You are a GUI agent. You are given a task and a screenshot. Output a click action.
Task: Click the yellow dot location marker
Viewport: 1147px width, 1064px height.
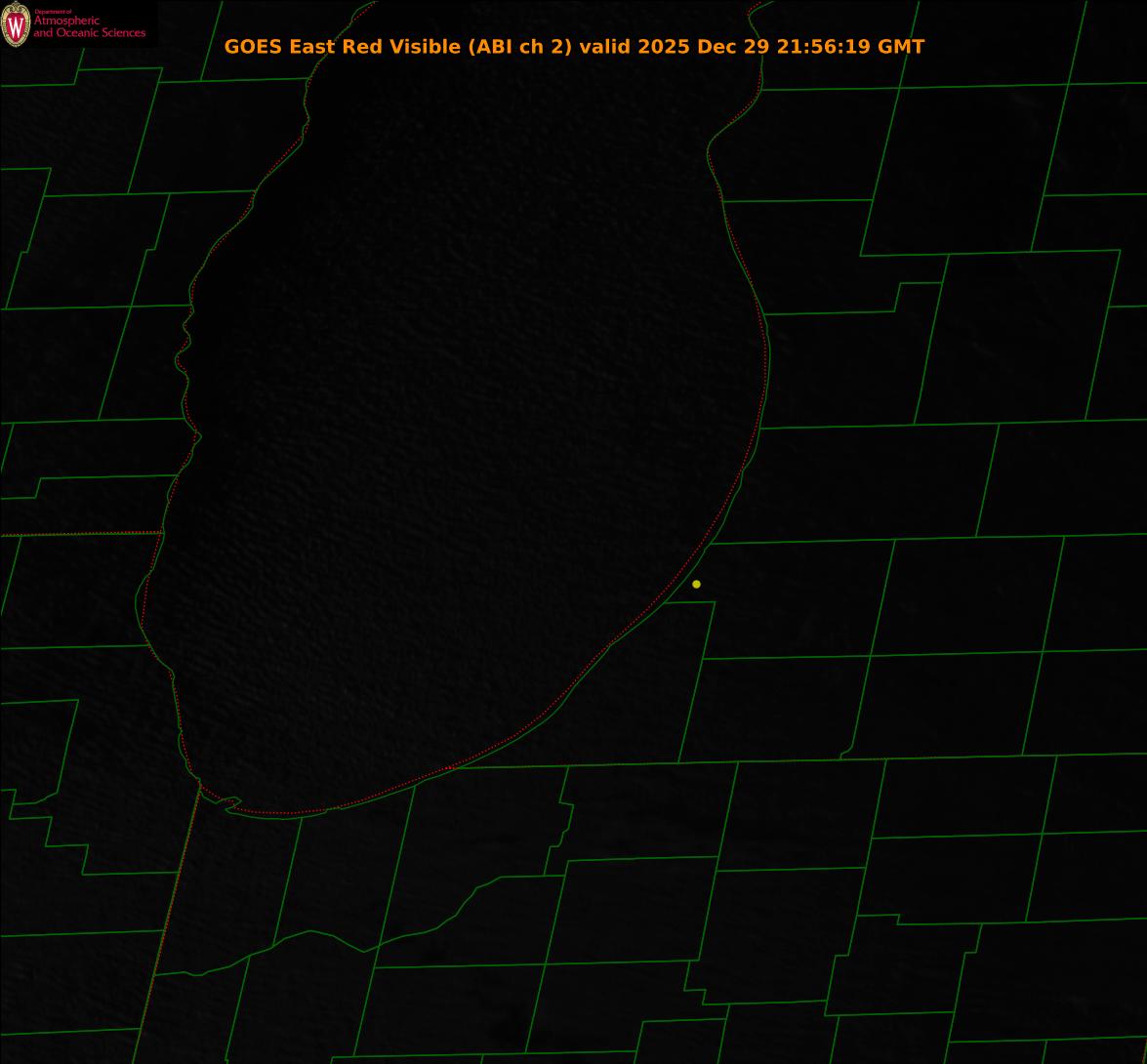(696, 584)
